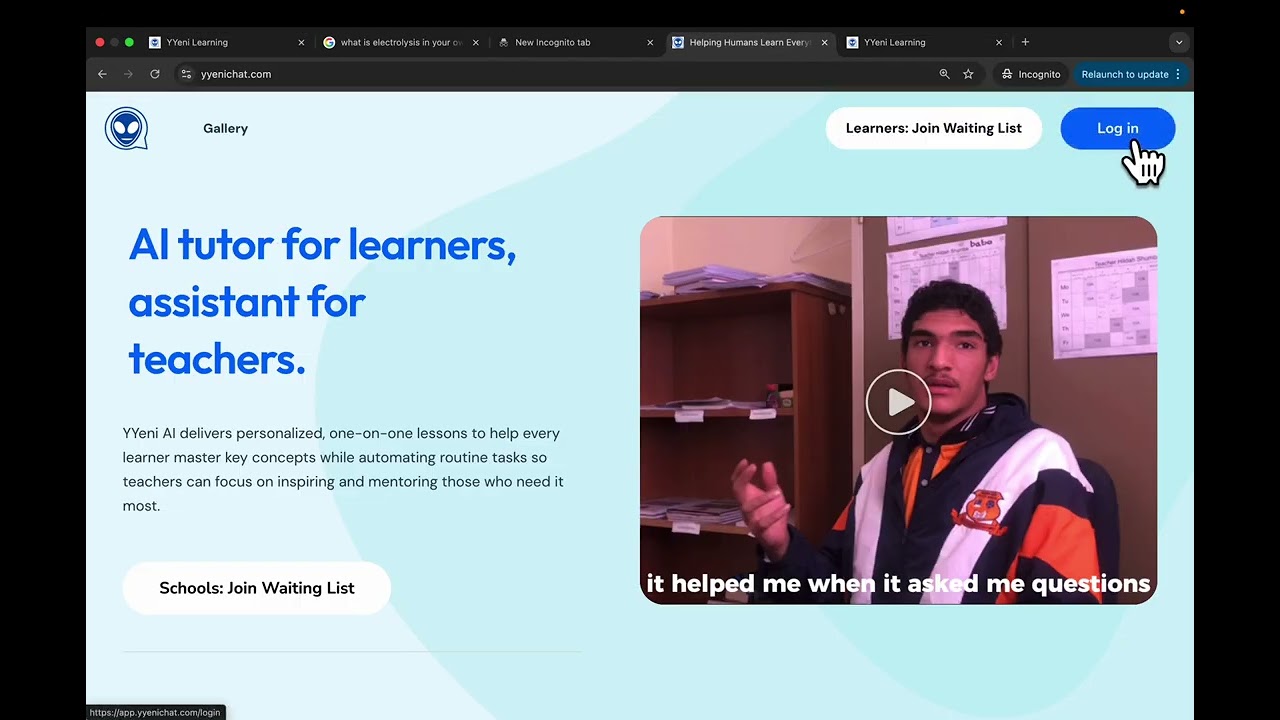Click the Incognito indicator
The height and width of the screenshot is (720, 1280).
tap(1030, 74)
